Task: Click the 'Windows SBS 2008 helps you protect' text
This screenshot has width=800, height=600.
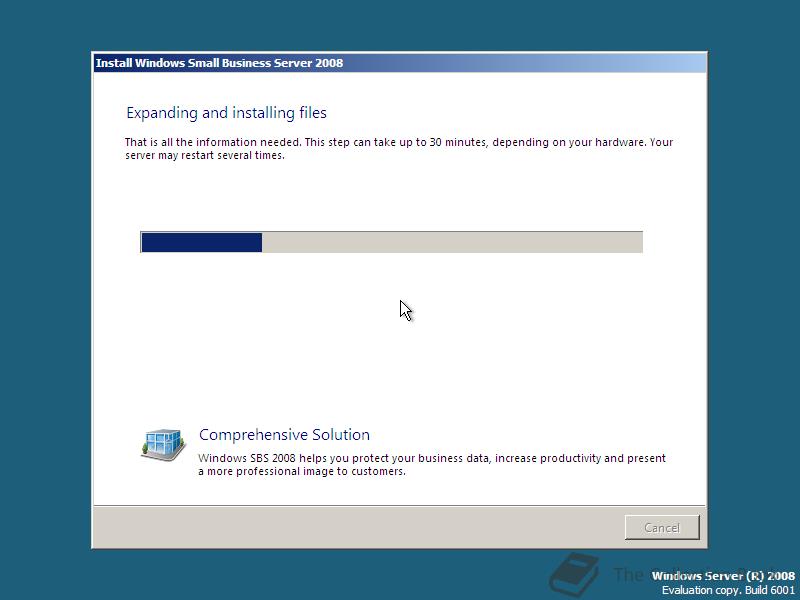Action: click(x=432, y=464)
